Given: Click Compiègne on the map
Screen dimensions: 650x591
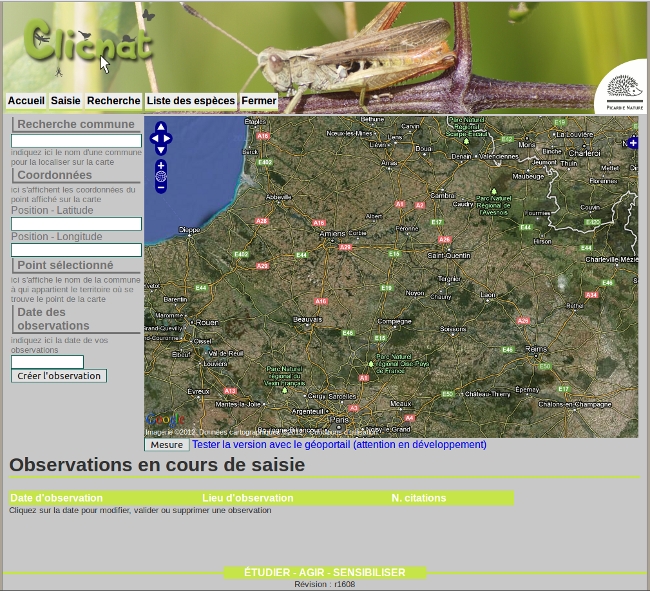Looking at the screenshot, I should (x=394, y=322).
